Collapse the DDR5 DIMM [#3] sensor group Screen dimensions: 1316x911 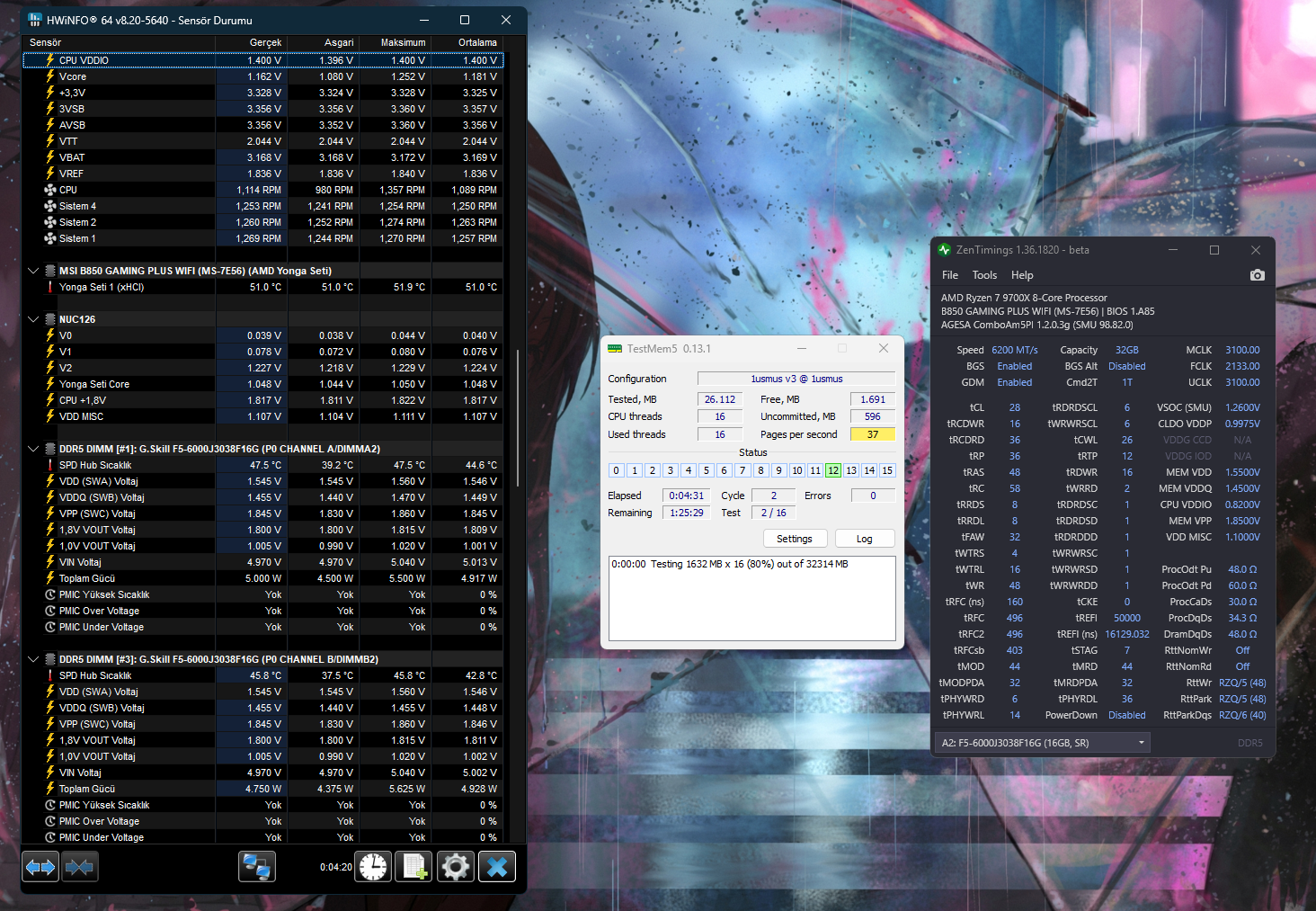tap(33, 659)
